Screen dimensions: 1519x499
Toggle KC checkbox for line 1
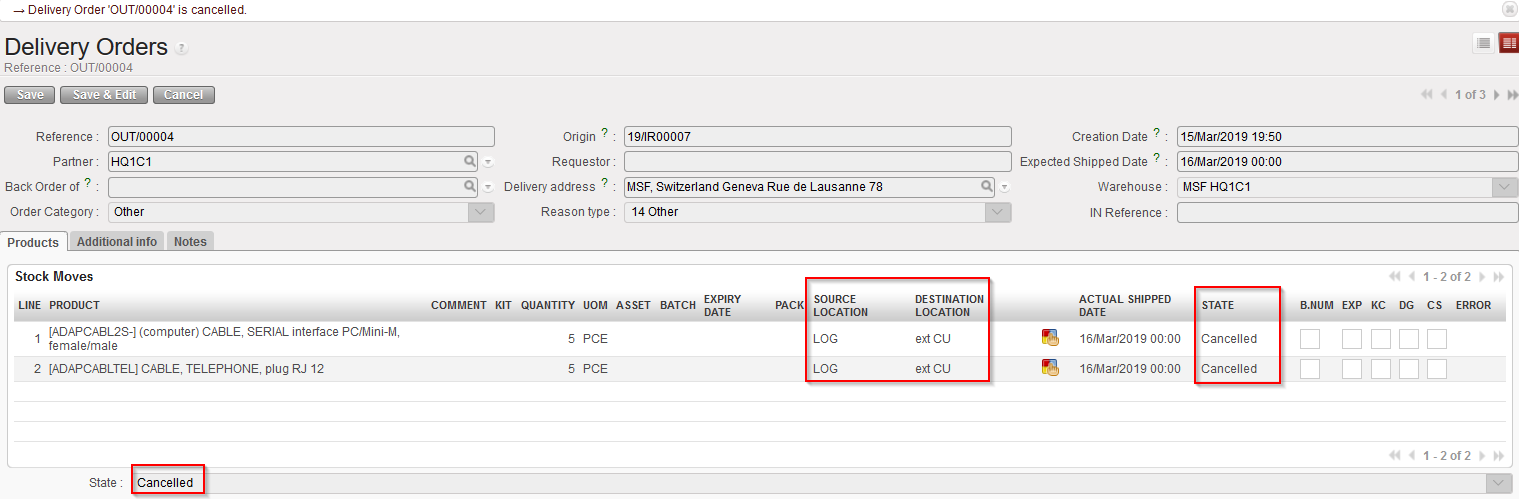[x=1380, y=339]
